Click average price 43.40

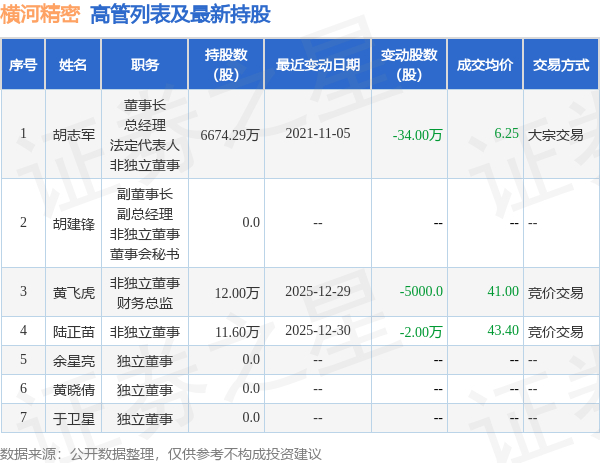[503, 330]
